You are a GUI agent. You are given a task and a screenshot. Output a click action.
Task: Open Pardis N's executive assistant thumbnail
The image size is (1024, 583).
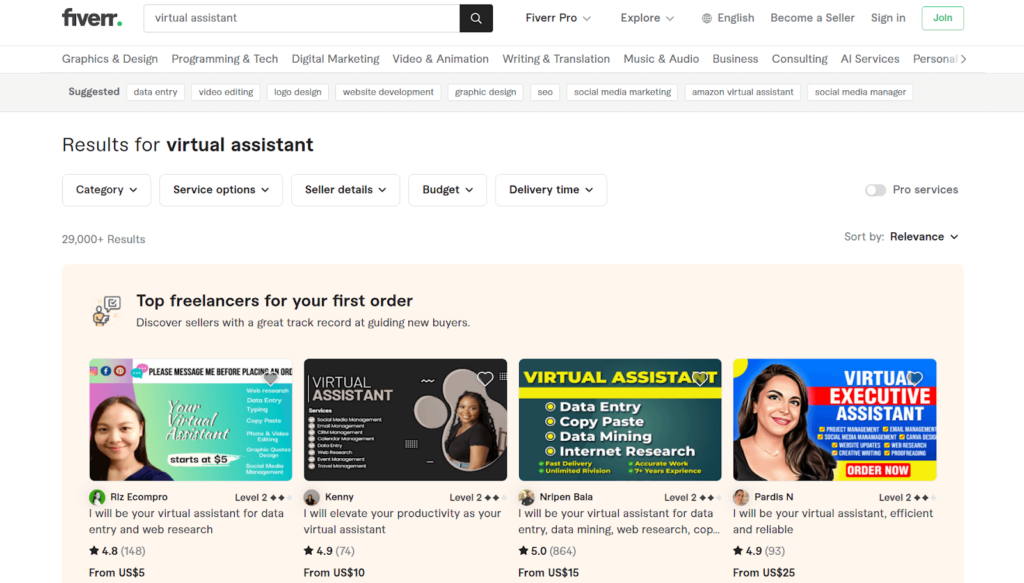pos(835,420)
